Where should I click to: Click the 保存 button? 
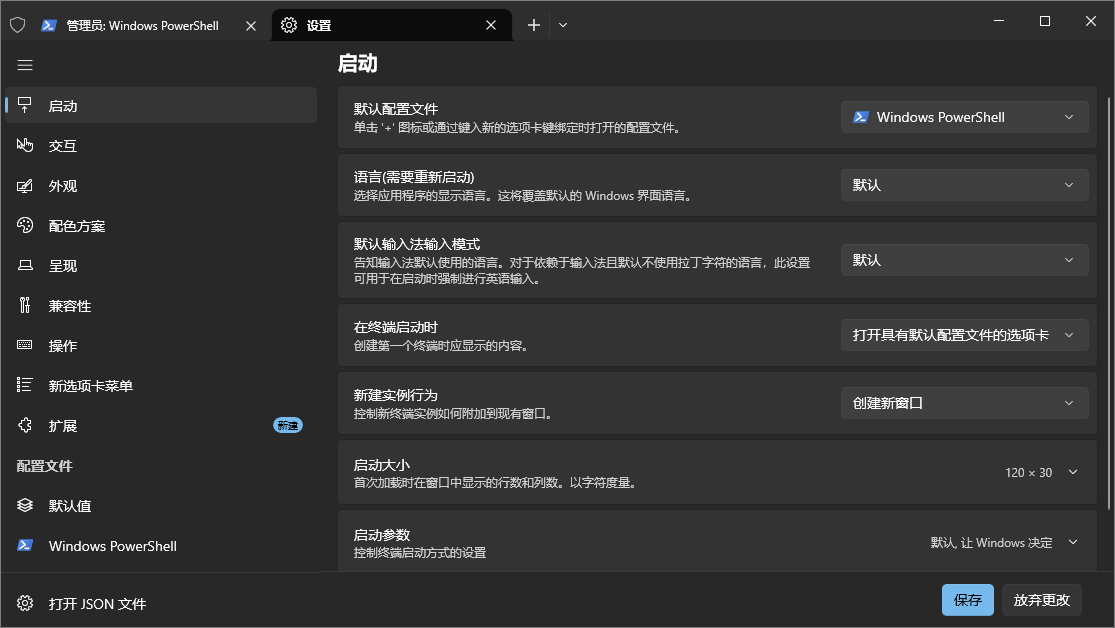click(967, 600)
